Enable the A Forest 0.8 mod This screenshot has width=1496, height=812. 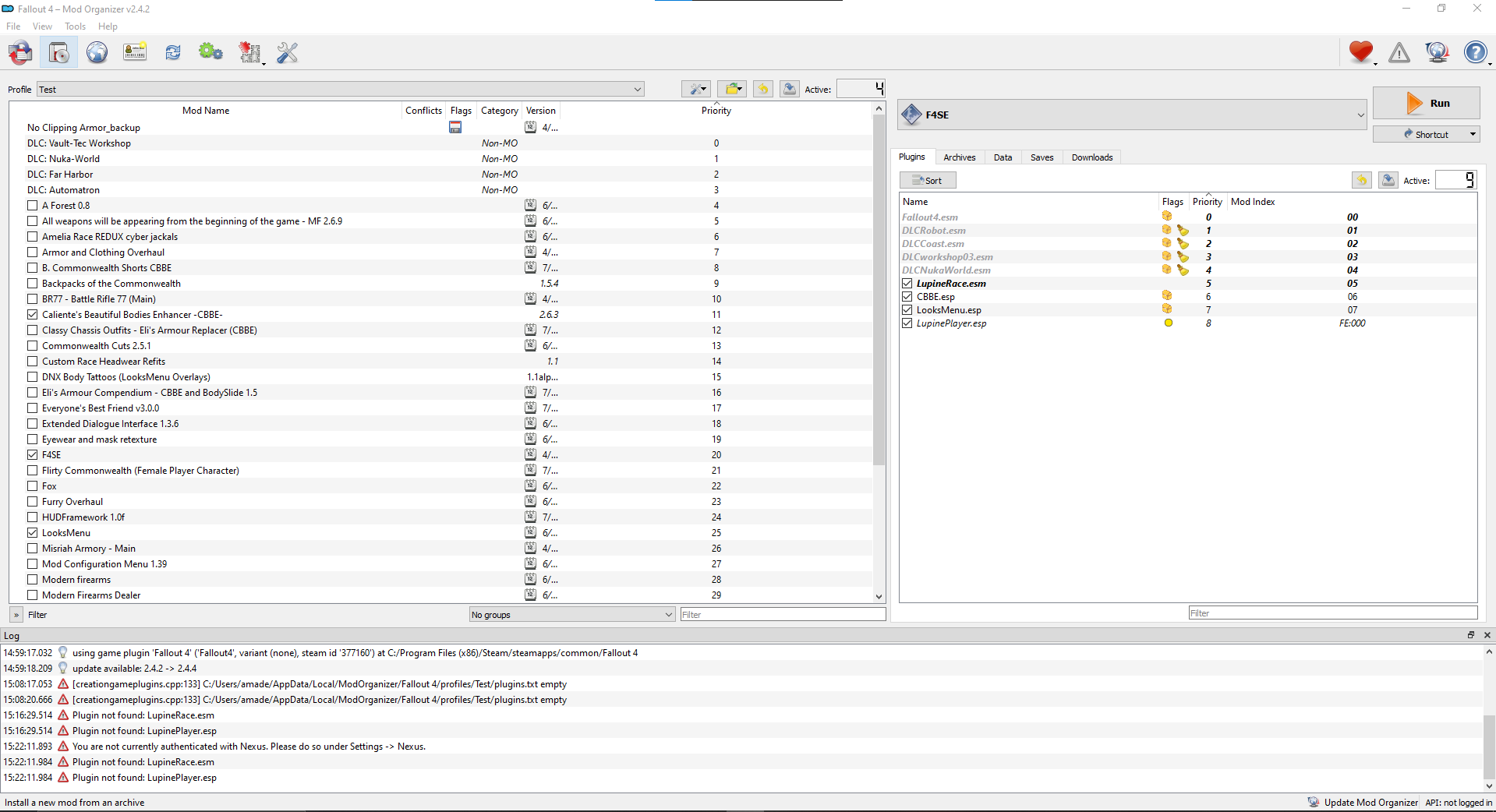pyautogui.click(x=33, y=205)
